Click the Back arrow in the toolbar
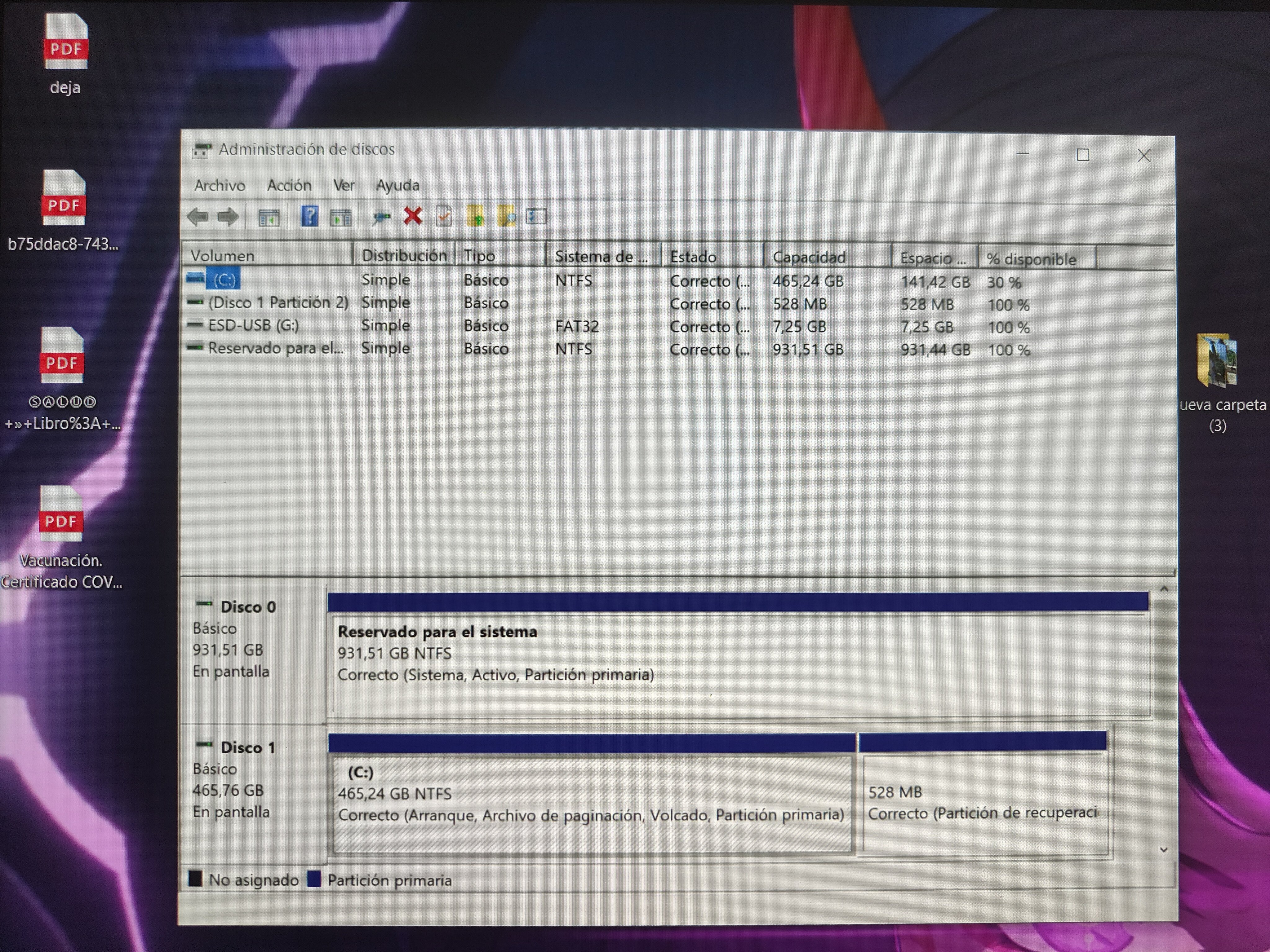This screenshot has height=952, width=1270. 198,217
